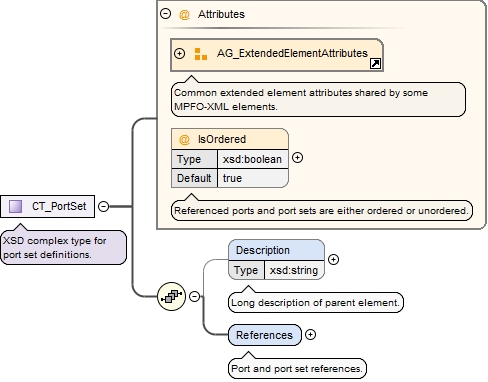The height and width of the screenshot is (382, 488).
Task: Expand the Description element
Action: 333,259
